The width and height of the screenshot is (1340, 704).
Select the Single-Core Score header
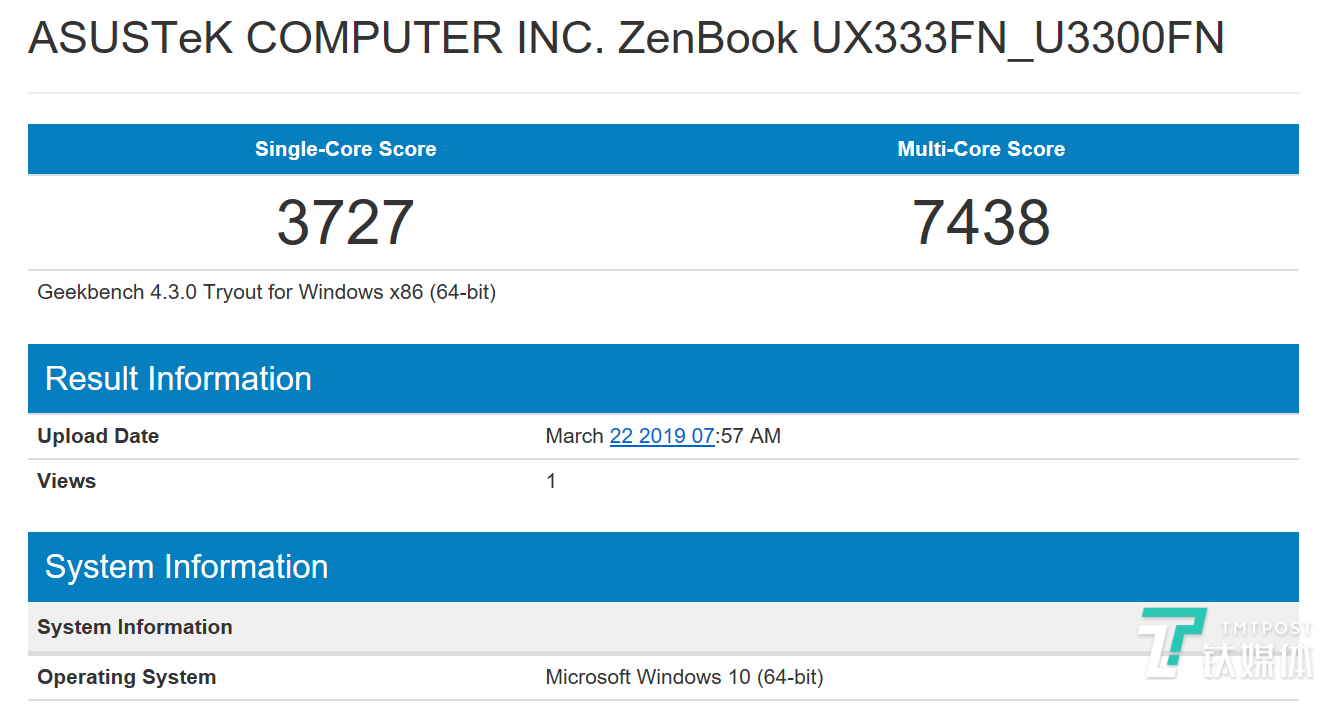click(x=345, y=148)
